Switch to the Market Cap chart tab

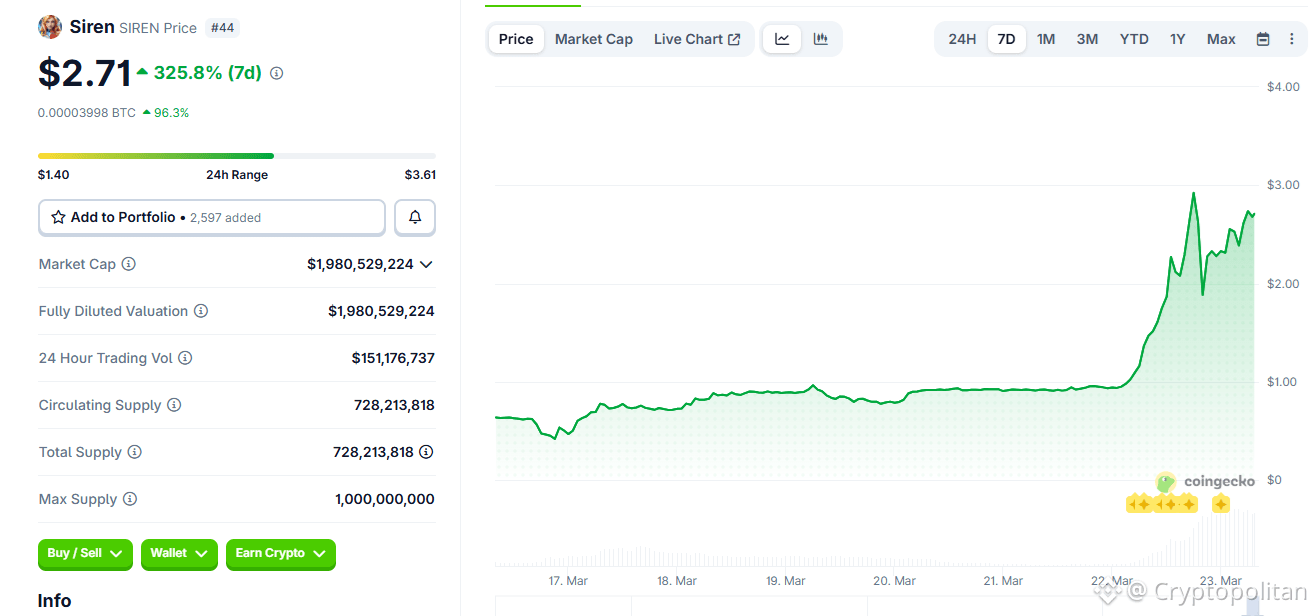pos(593,38)
